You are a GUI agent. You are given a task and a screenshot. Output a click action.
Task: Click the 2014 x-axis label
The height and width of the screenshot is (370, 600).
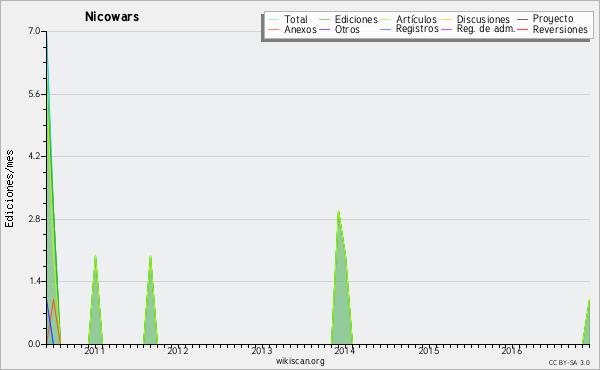(345, 350)
